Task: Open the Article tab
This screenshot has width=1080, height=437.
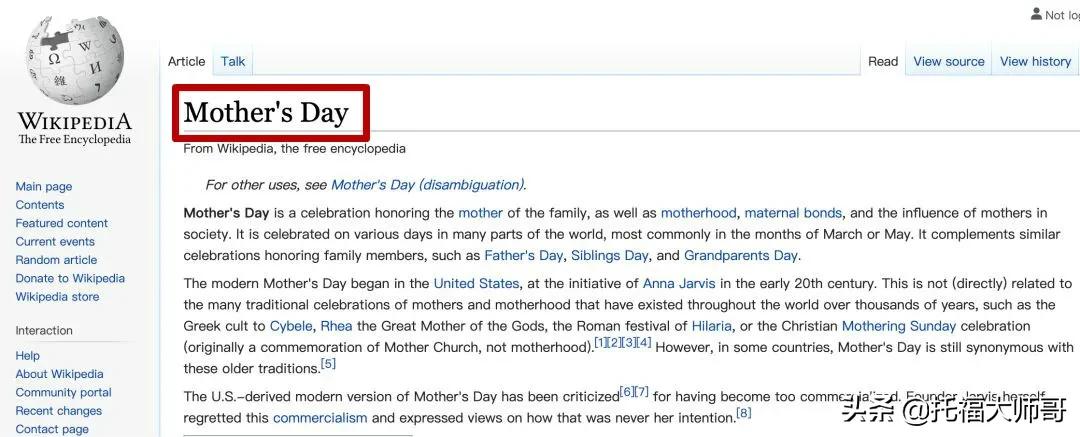Action: [187, 61]
